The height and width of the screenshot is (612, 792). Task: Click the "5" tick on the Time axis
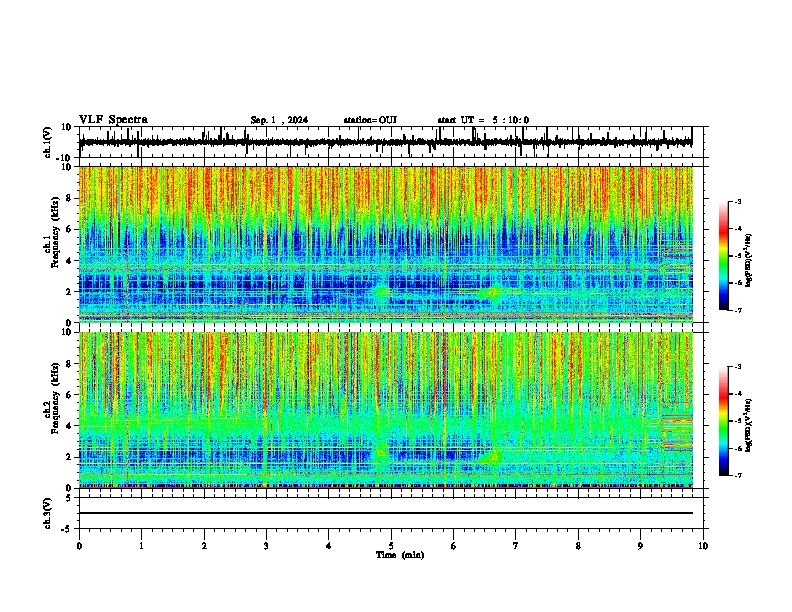tap(391, 546)
